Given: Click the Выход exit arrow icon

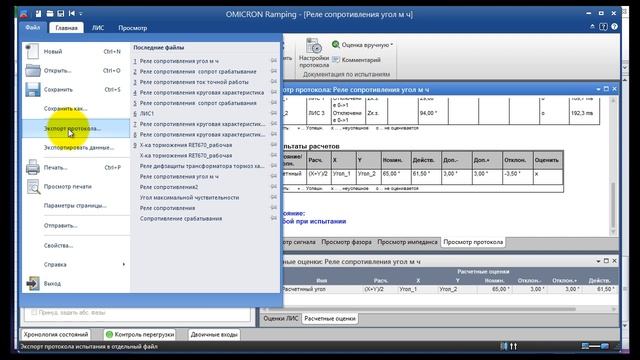Looking at the screenshot, I should [33, 283].
